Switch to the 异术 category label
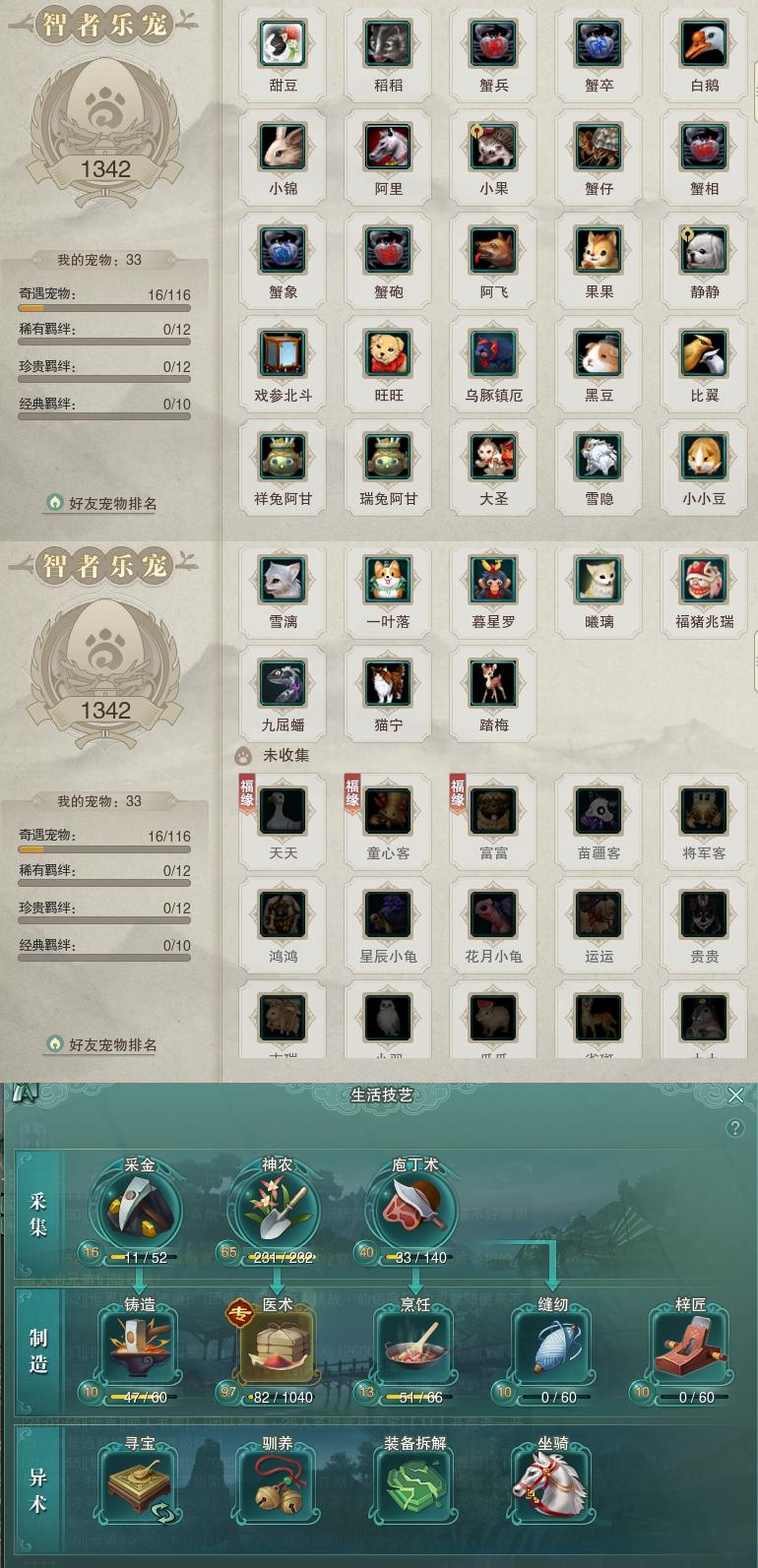The width and height of the screenshot is (758, 1568). pos(37,1490)
